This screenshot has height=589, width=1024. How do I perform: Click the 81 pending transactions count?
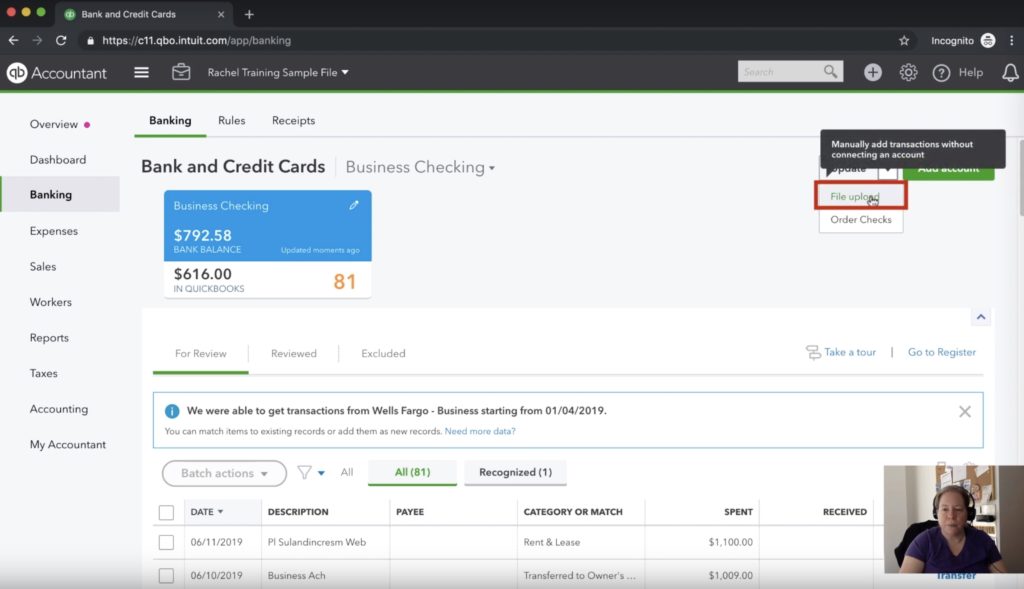[345, 281]
